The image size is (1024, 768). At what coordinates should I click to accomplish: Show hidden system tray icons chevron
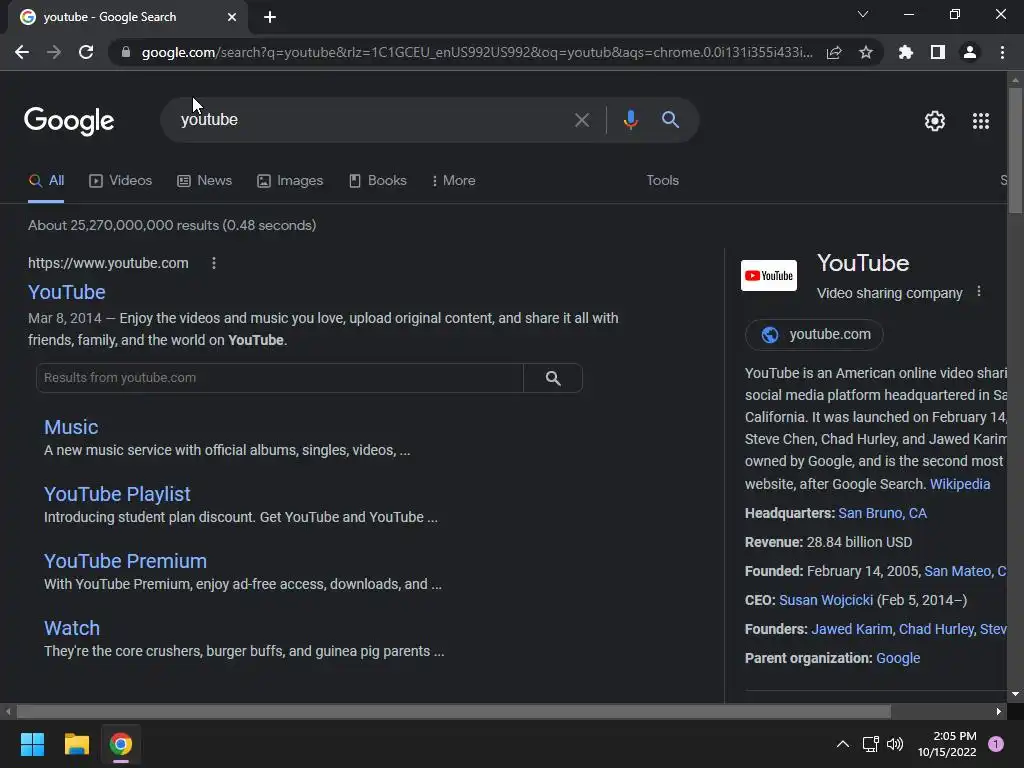[842, 744]
